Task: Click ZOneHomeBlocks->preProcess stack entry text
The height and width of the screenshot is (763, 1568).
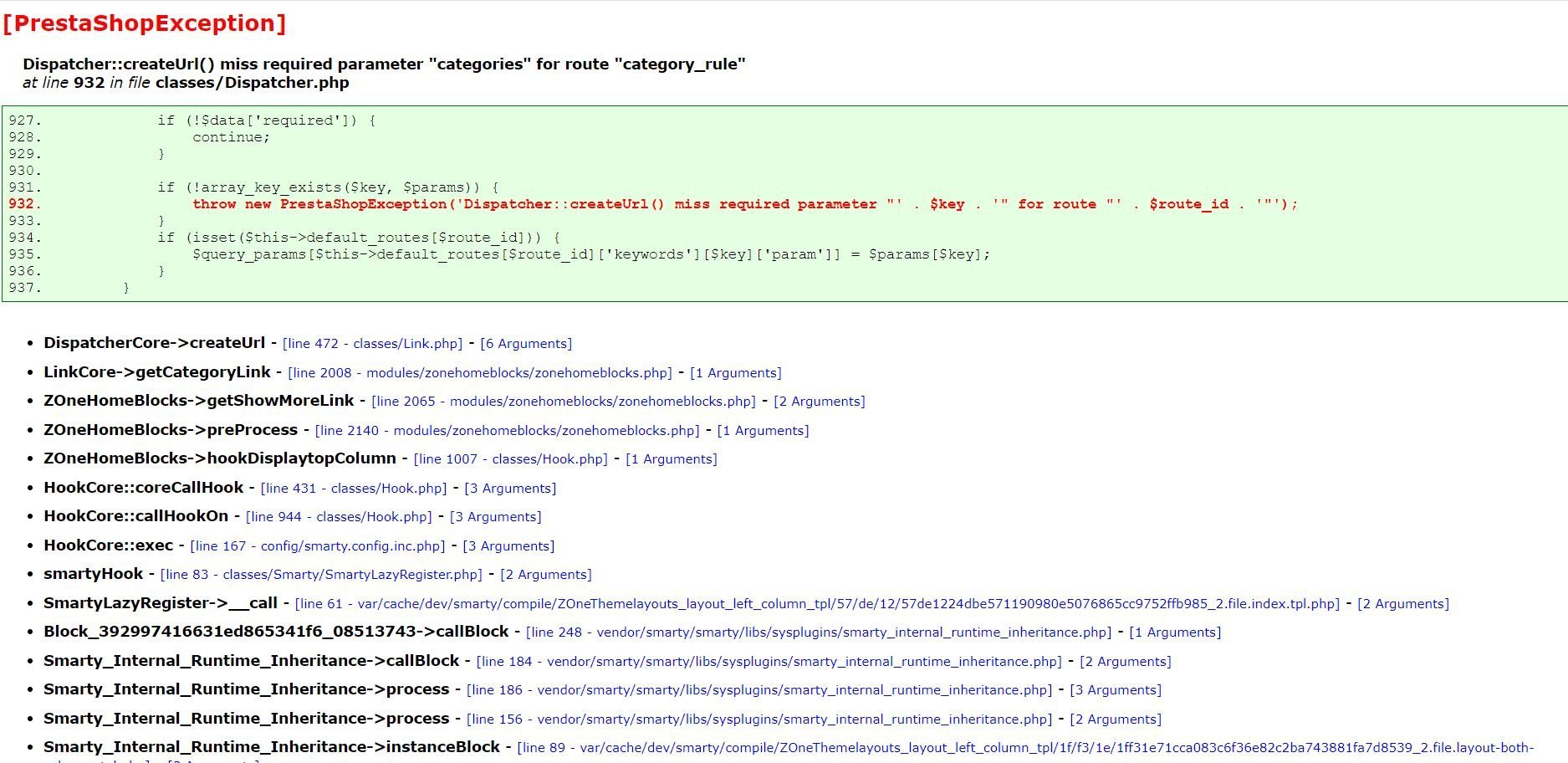Action: pyautogui.click(x=171, y=430)
